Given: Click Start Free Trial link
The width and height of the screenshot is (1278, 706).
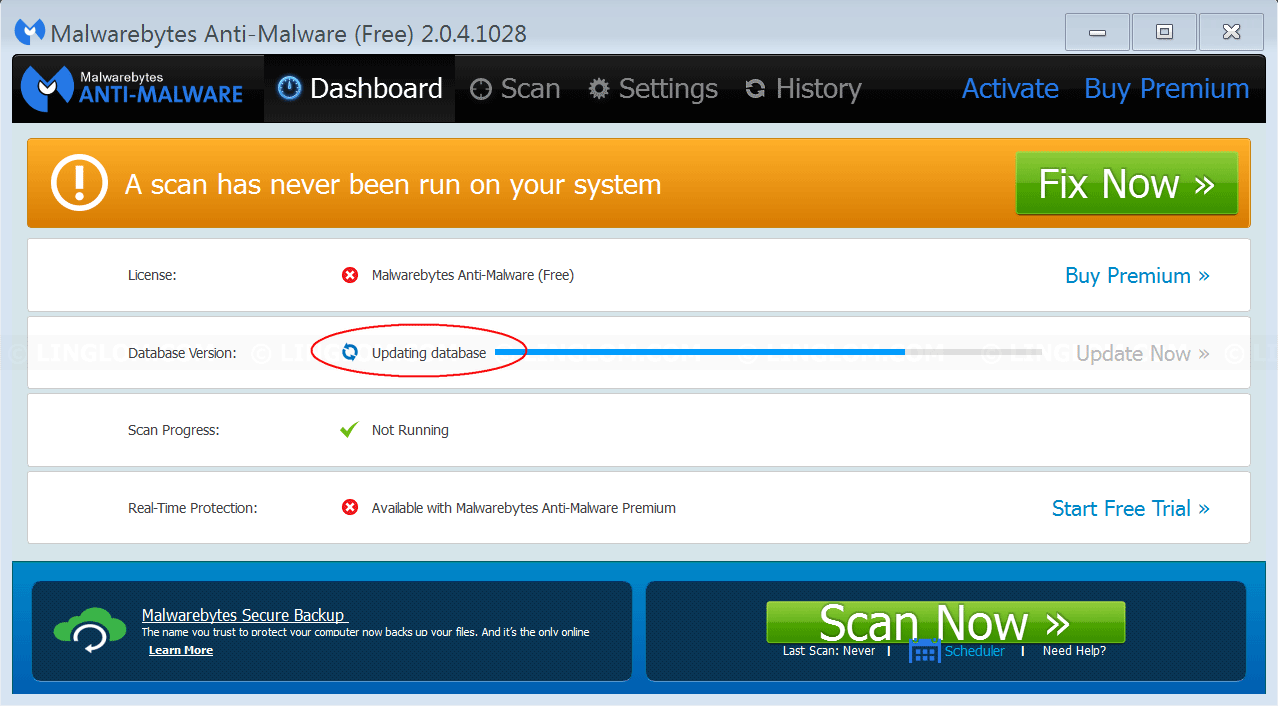Looking at the screenshot, I should point(1130,508).
